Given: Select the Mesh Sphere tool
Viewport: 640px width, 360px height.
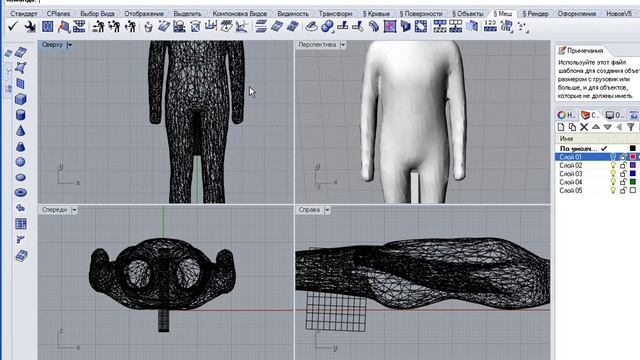Looking at the screenshot, I should (20, 162).
